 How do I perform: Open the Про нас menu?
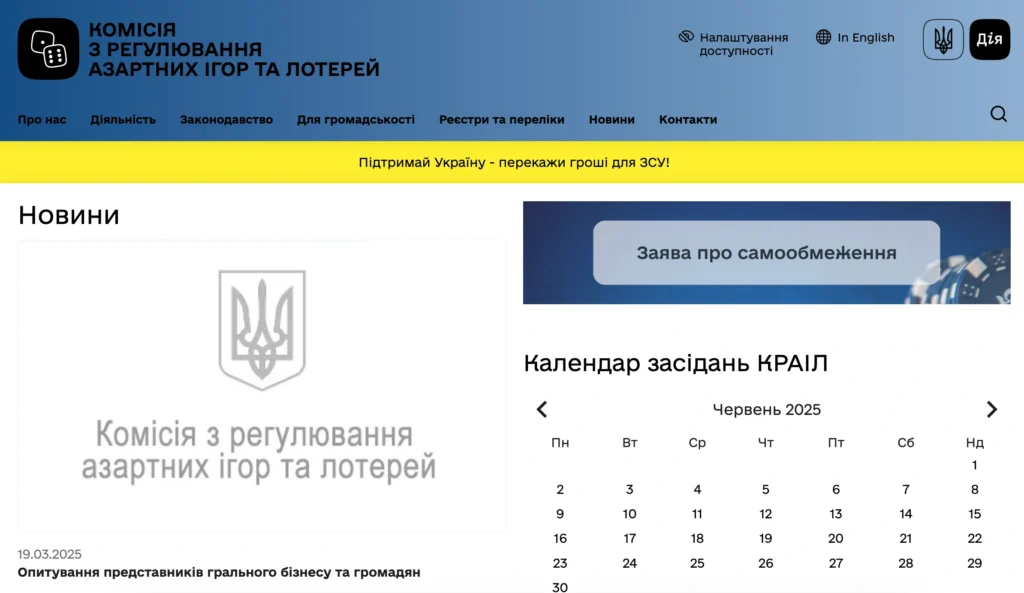(42, 120)
